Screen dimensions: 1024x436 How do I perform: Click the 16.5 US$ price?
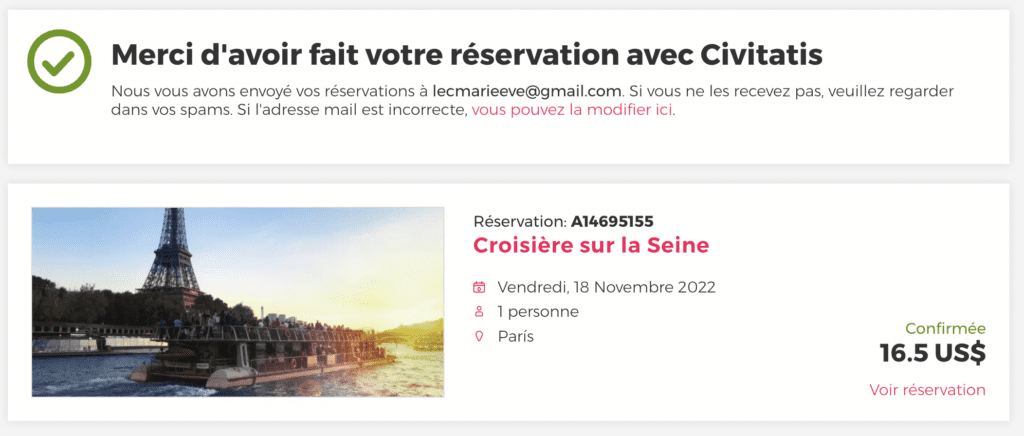click(932, 353)
